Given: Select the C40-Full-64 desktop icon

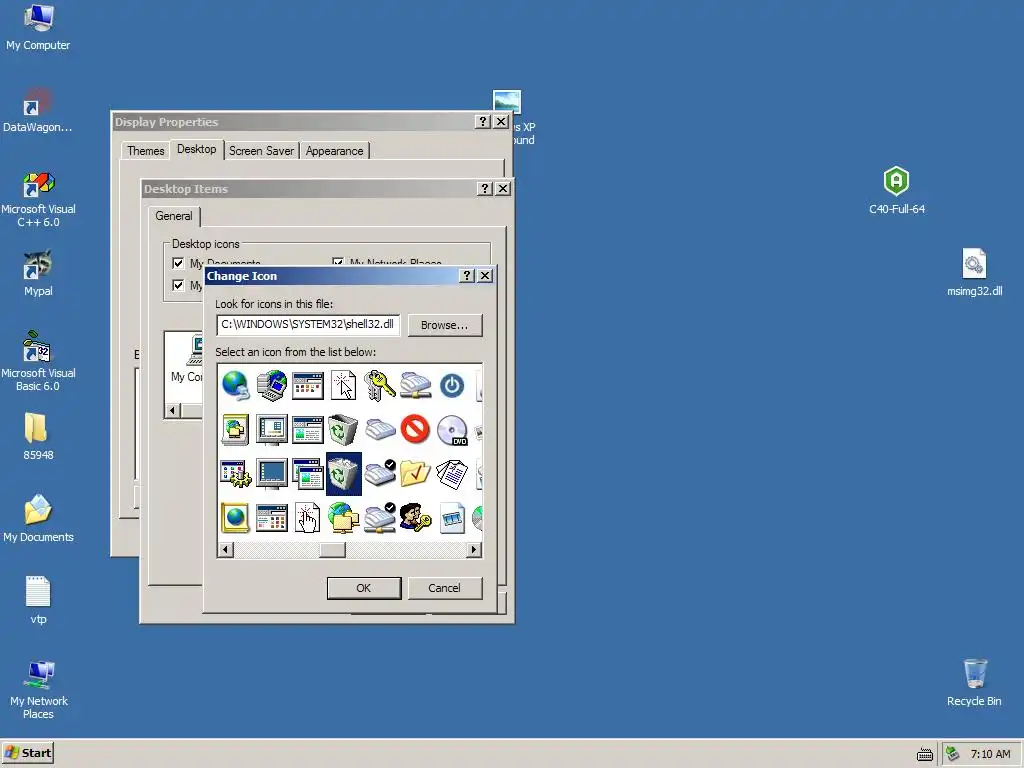Looking at the screenshot, I should click(897, 190).
